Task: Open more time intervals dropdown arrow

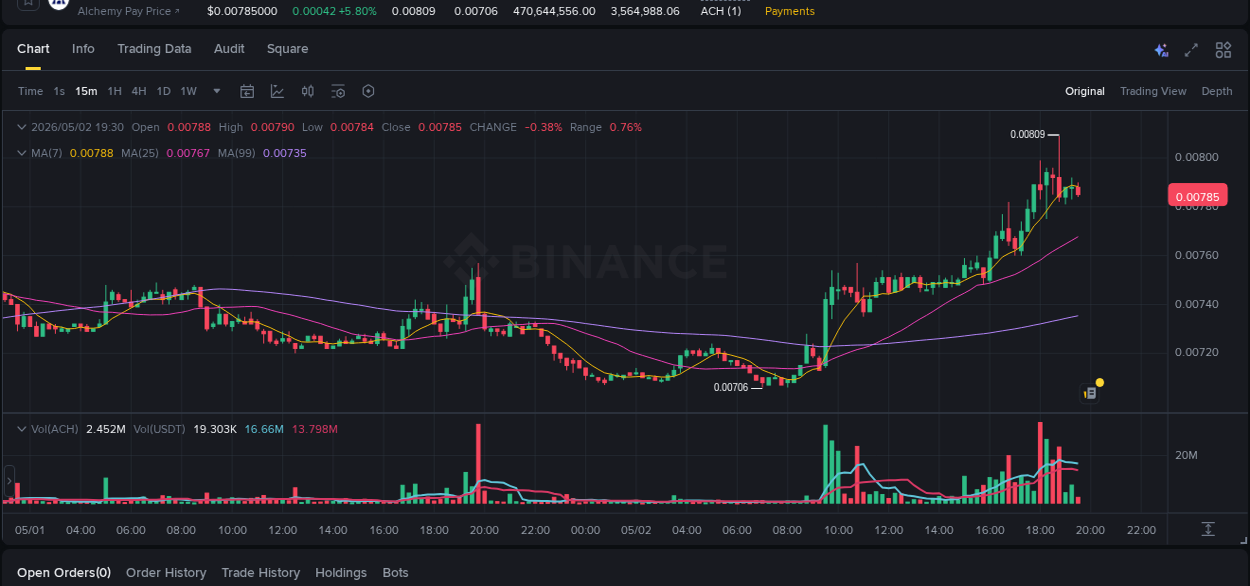Action: point(217,91)
